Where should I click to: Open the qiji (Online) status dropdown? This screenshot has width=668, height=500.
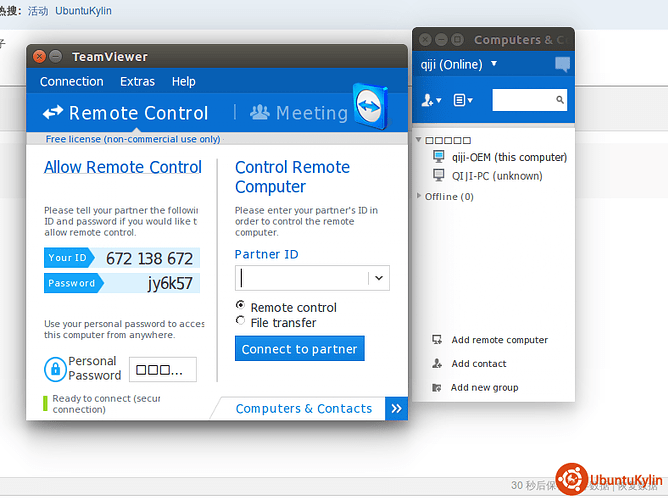[494, 65]
